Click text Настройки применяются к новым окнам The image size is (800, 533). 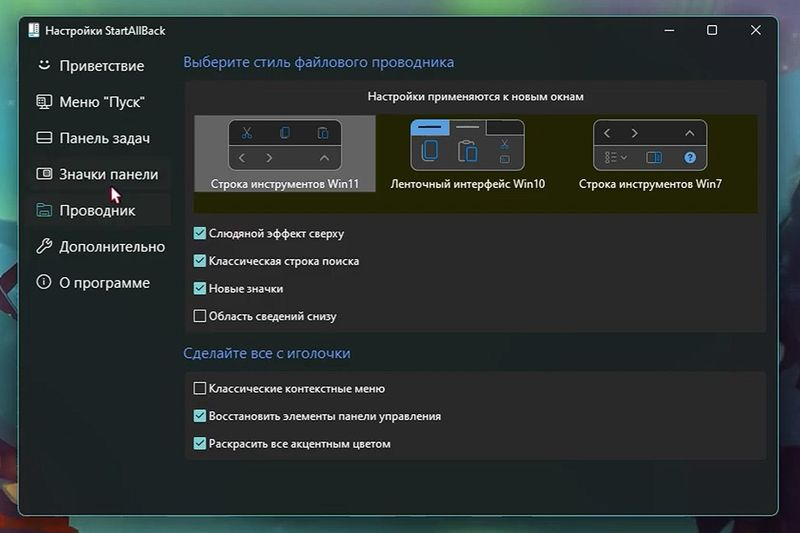[x=476, y=96]
